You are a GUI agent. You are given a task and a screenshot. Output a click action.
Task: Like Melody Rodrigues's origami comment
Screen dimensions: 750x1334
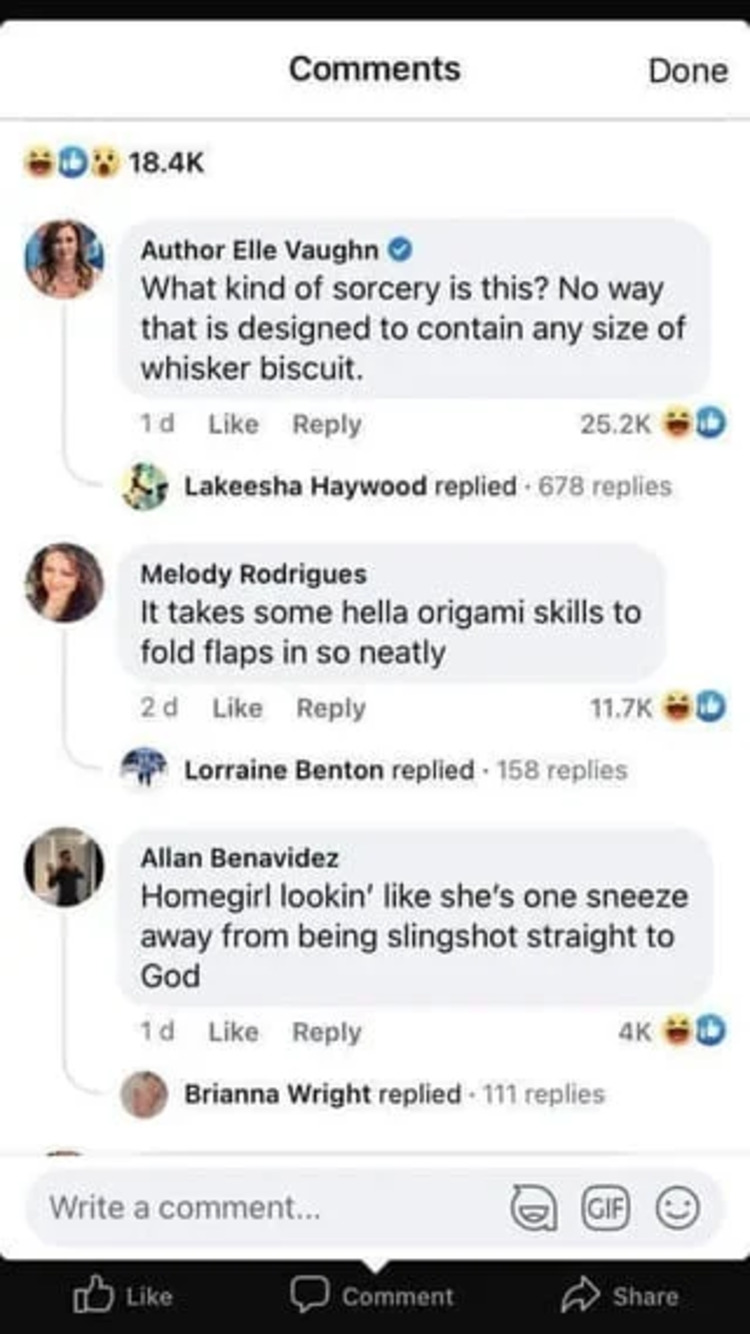pos(237,708)
